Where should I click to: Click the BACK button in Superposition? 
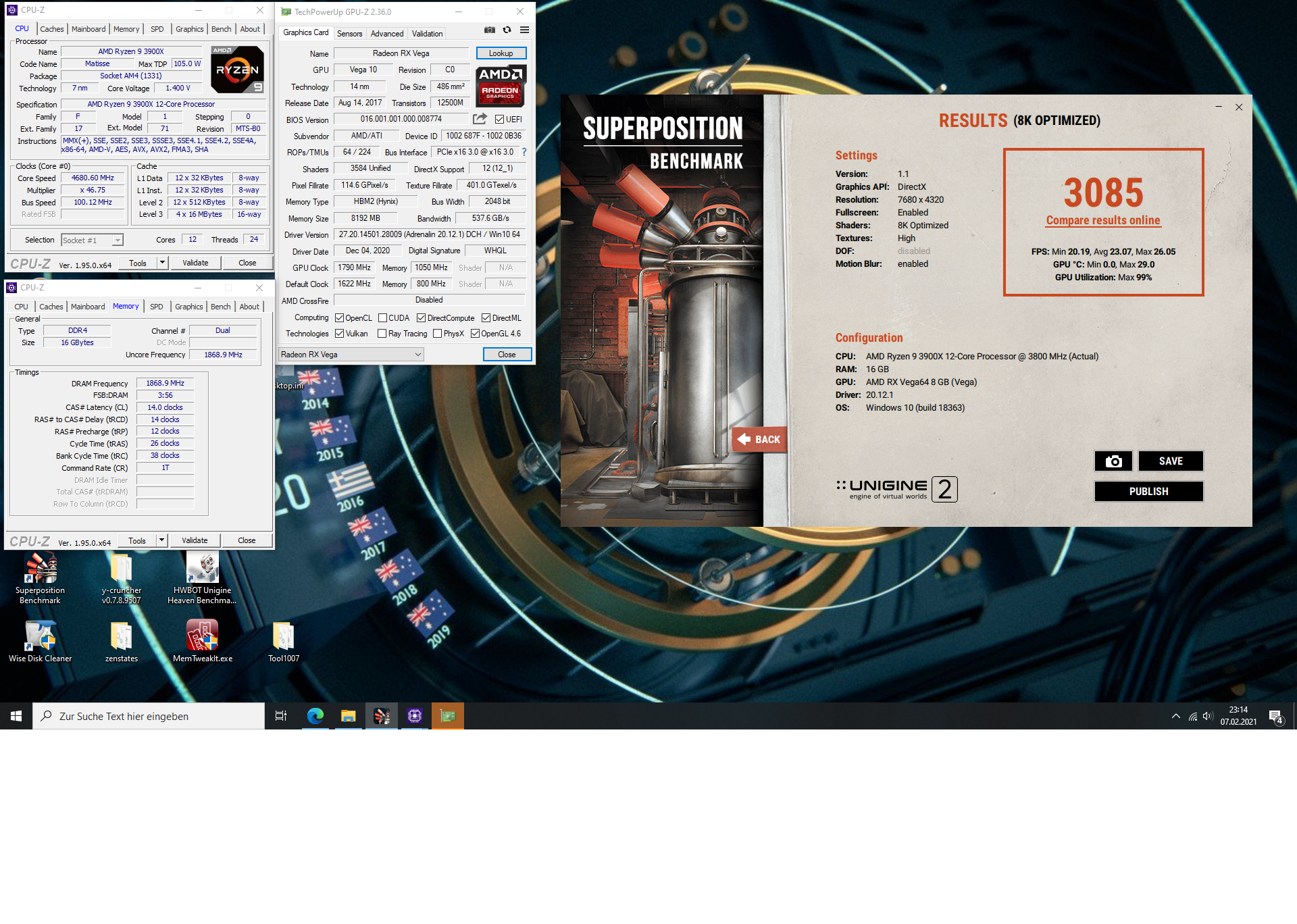point(759,440)
